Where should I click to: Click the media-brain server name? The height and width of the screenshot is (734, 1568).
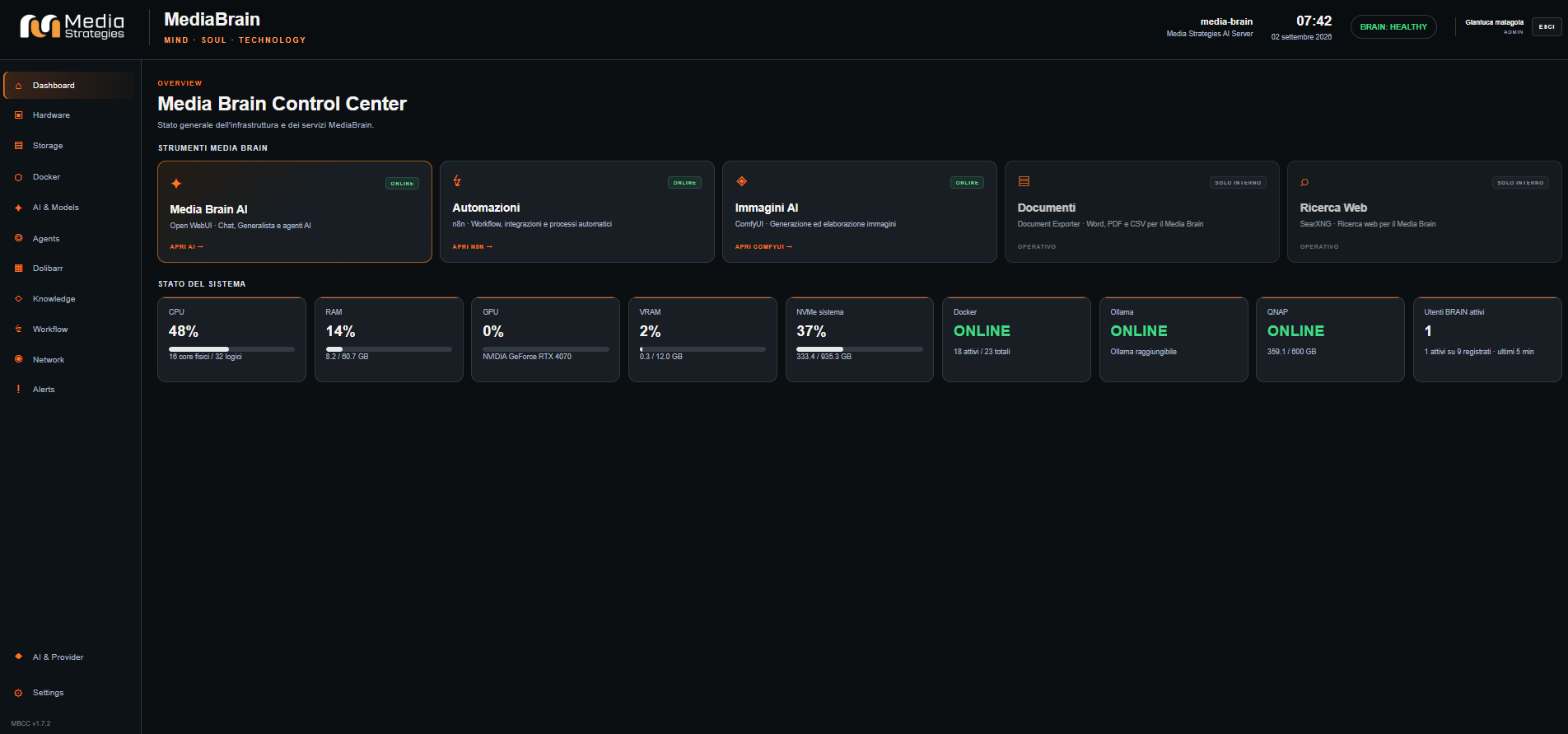(1226, 21)
